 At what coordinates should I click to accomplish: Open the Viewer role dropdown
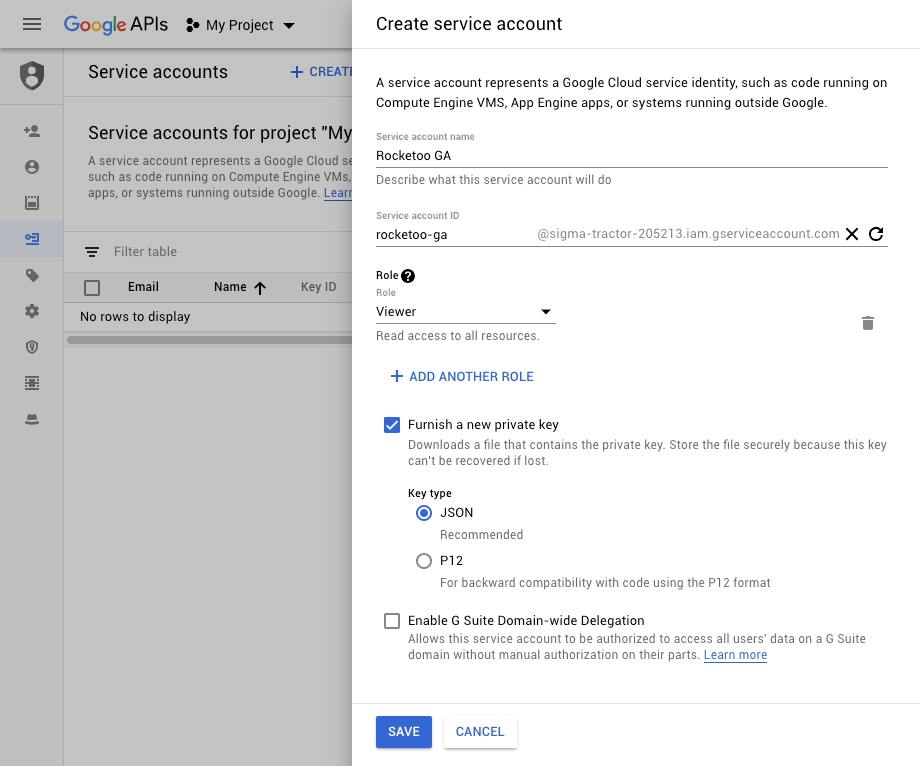pos(465,312)
